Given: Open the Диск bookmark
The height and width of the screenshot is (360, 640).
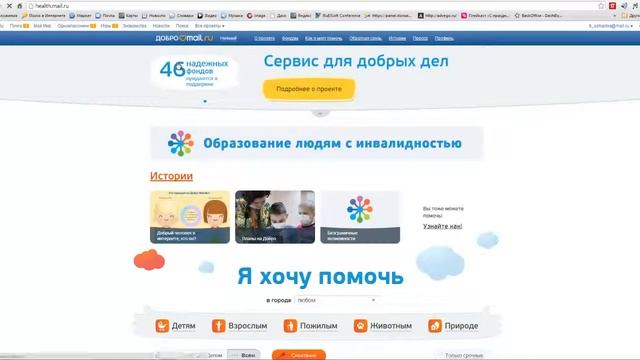Looking at the screenshot, I should click(278, 16).
